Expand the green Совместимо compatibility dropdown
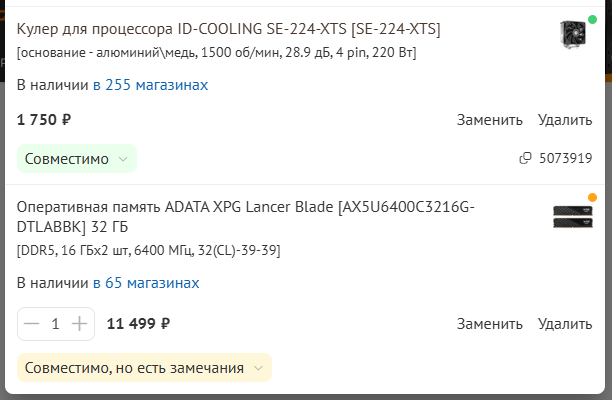 [x=77, y=158]
